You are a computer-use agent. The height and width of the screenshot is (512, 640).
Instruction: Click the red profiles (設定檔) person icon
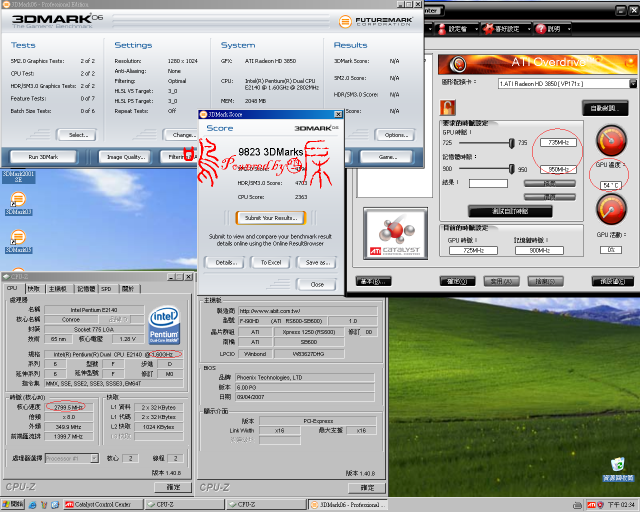(x=442, y=29)
